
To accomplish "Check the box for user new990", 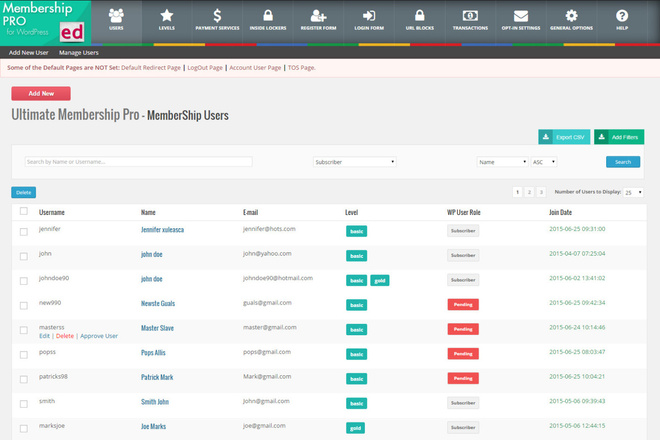I will click(24, 305).
